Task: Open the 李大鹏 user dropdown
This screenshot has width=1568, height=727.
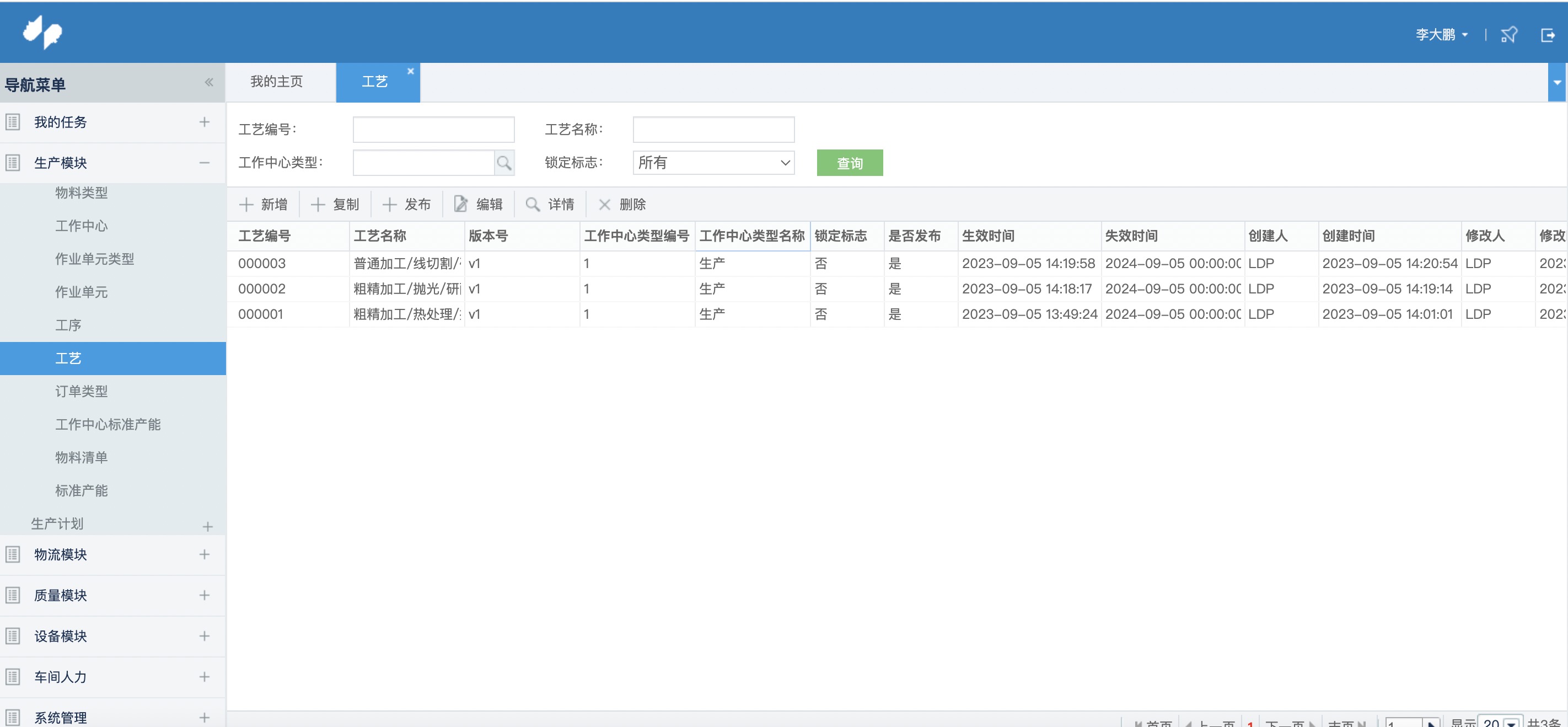Action: point(1441,35)
